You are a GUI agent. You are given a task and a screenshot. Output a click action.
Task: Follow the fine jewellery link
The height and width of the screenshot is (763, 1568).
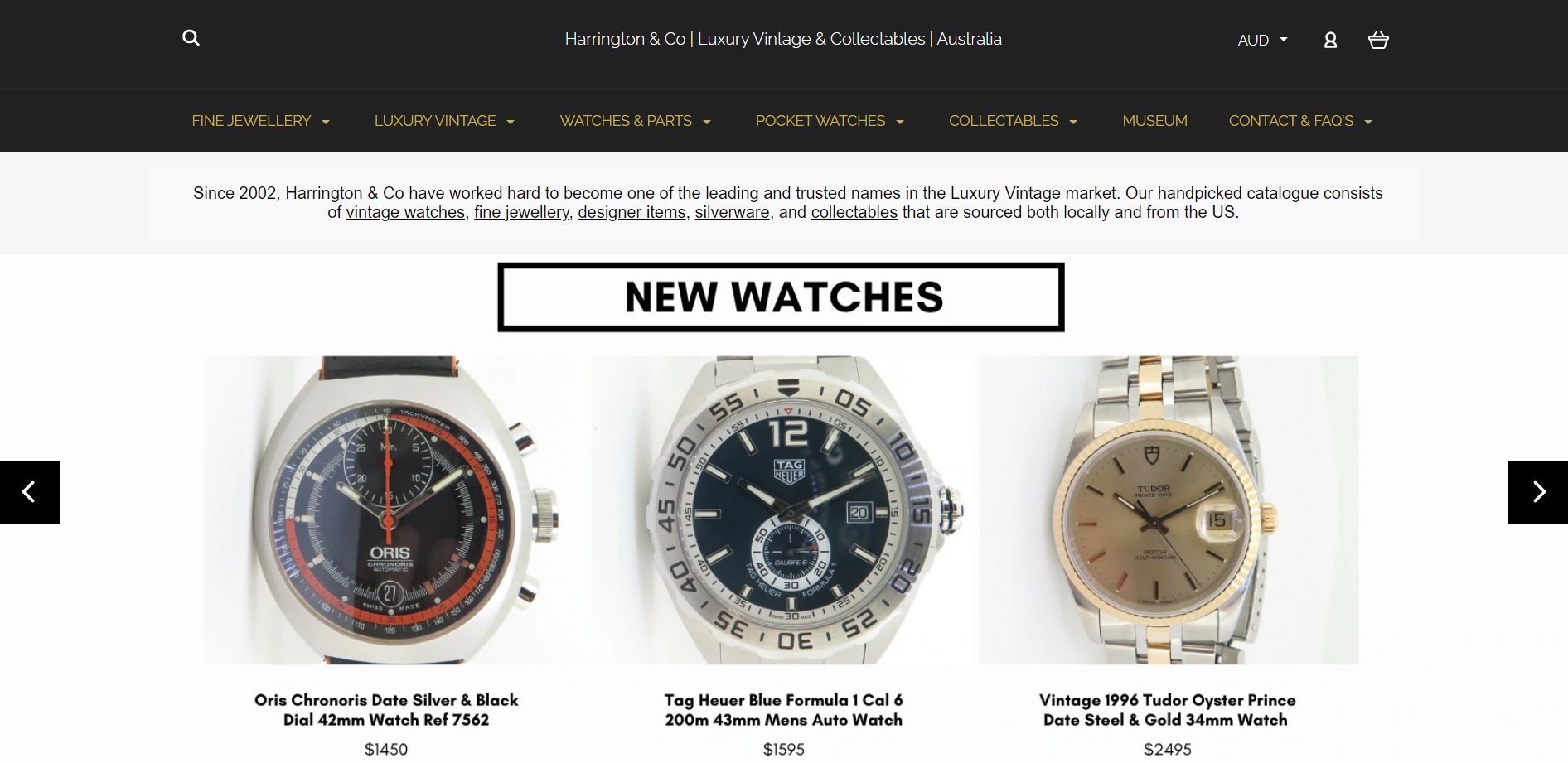click(x=521, y=212)
